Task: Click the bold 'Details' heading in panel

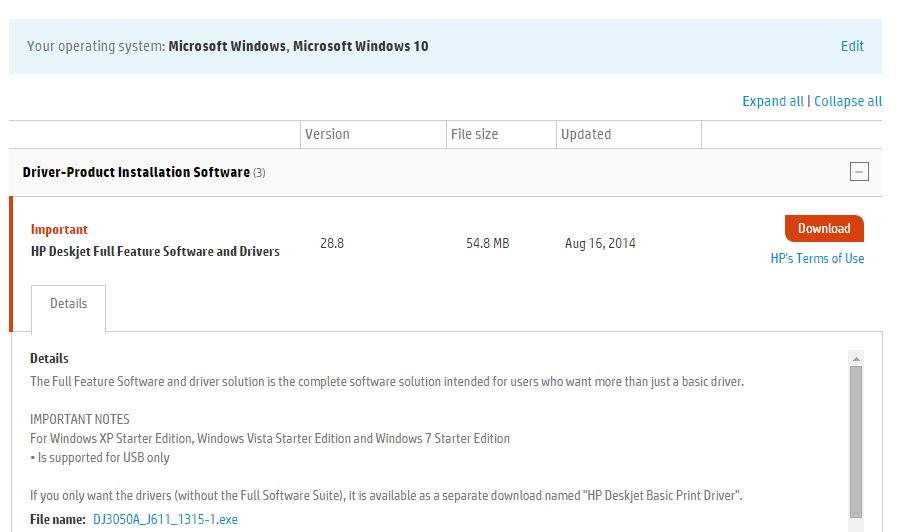Action: [49, 358]
